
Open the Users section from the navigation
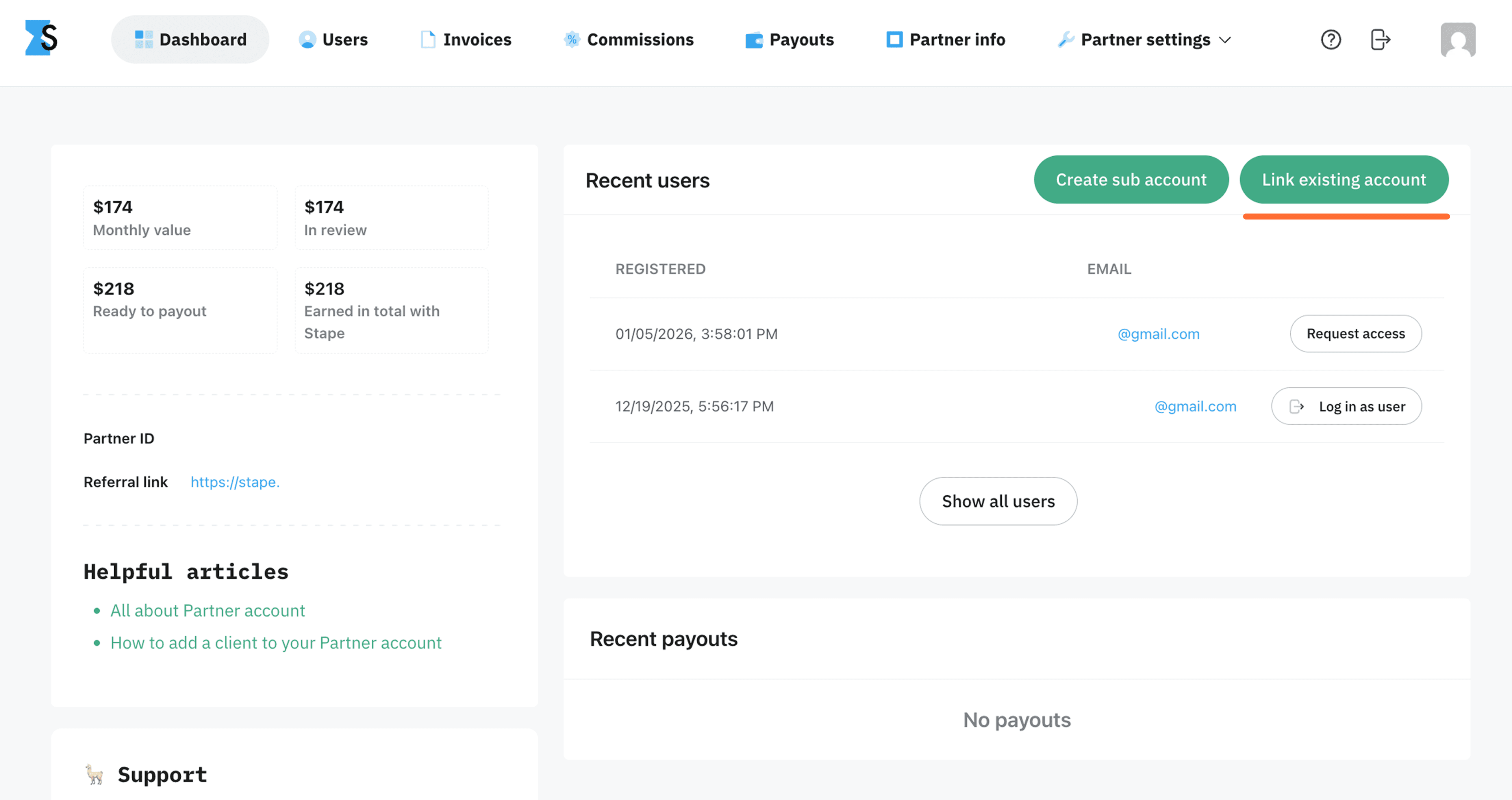[332, 39]
